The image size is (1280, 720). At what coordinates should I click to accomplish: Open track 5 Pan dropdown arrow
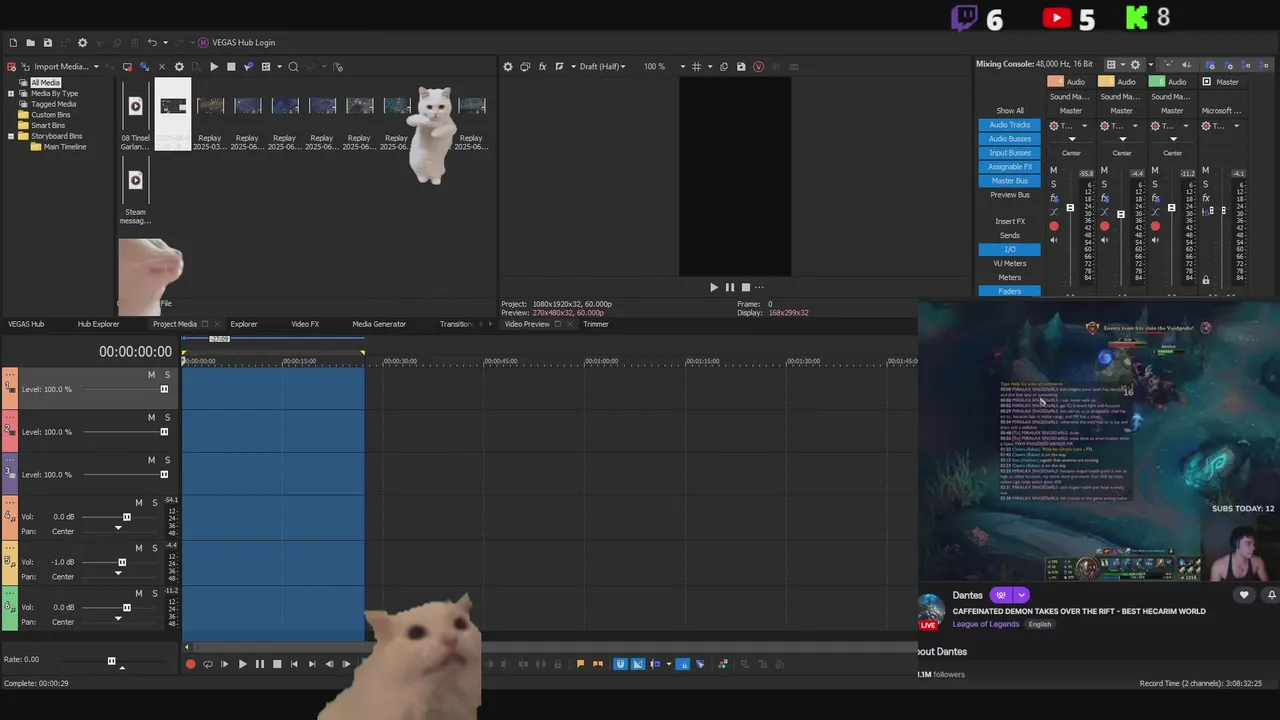[118, 573]
